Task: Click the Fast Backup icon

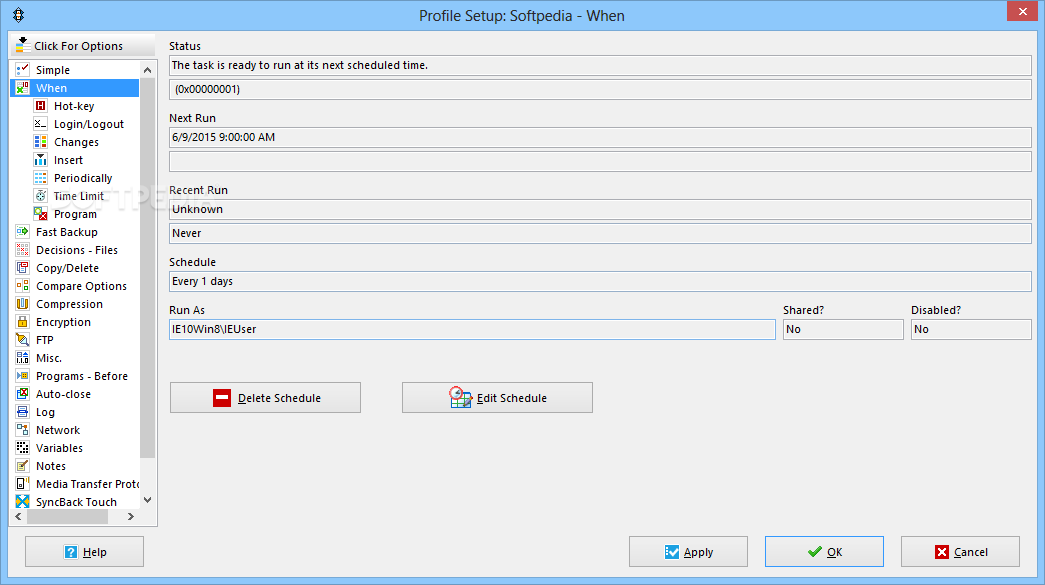Action: tap(23, 232)
